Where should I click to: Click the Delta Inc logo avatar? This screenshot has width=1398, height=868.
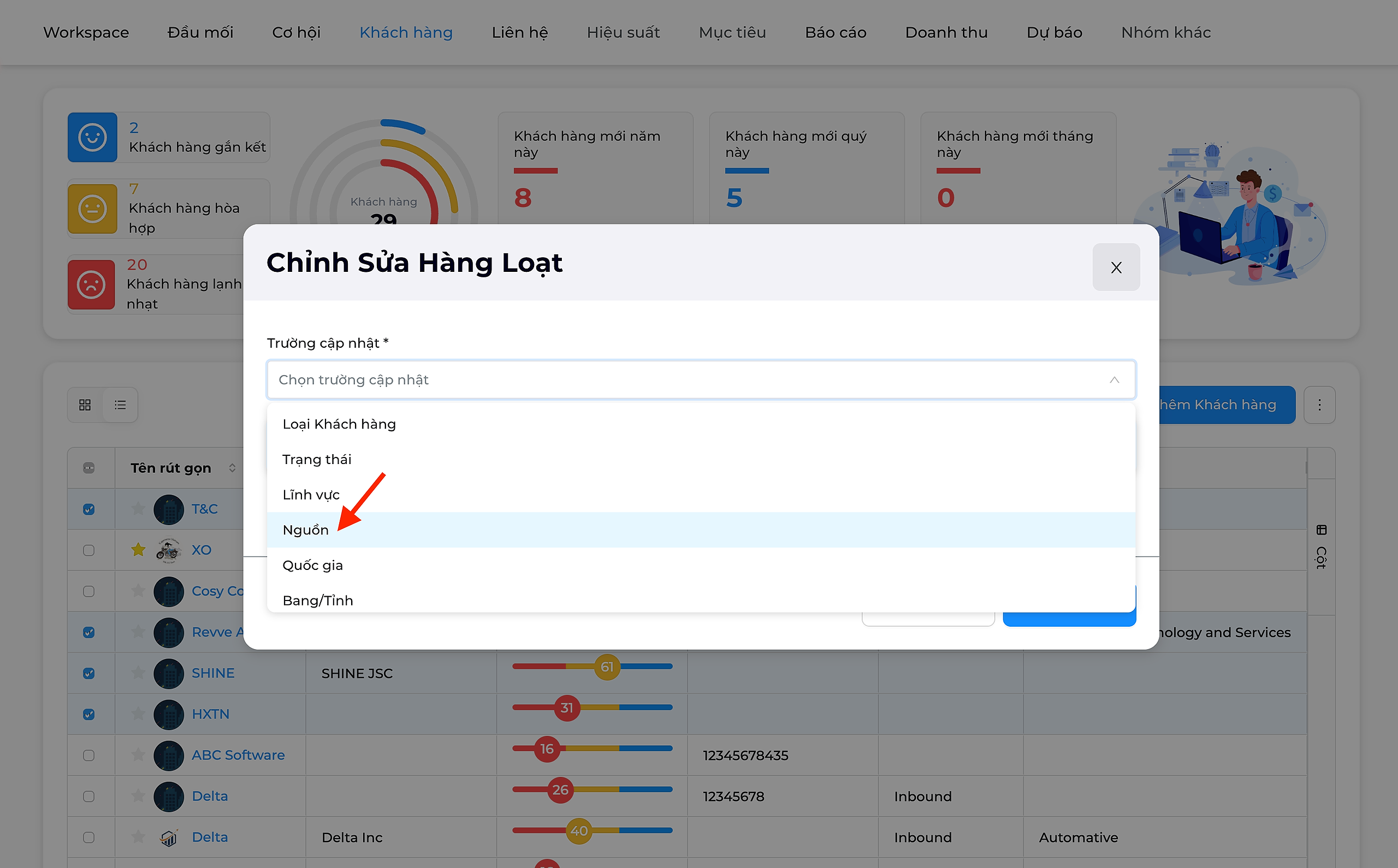point(169,837)
